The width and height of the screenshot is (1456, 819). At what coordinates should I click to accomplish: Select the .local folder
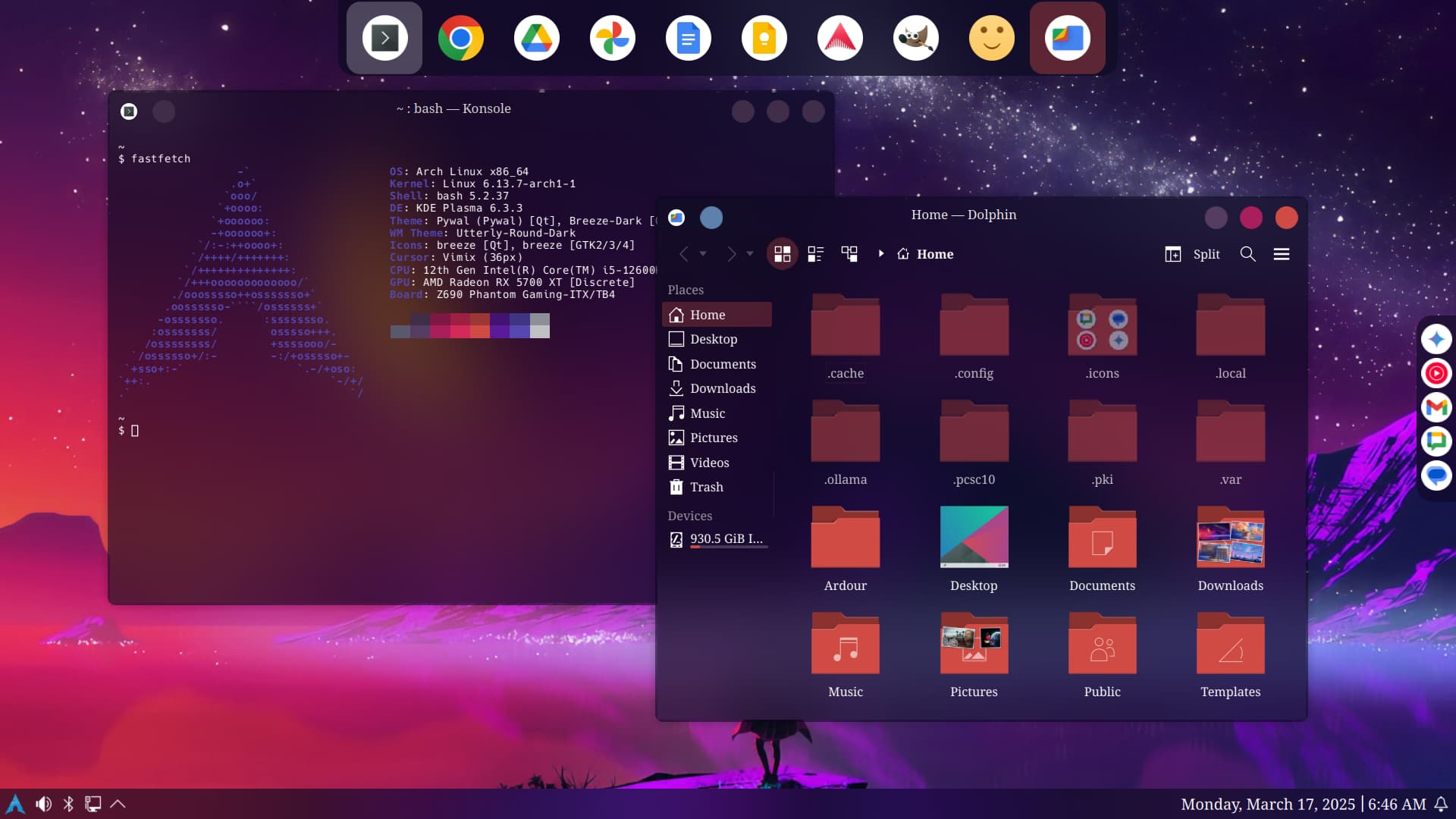coord(1230,337)
